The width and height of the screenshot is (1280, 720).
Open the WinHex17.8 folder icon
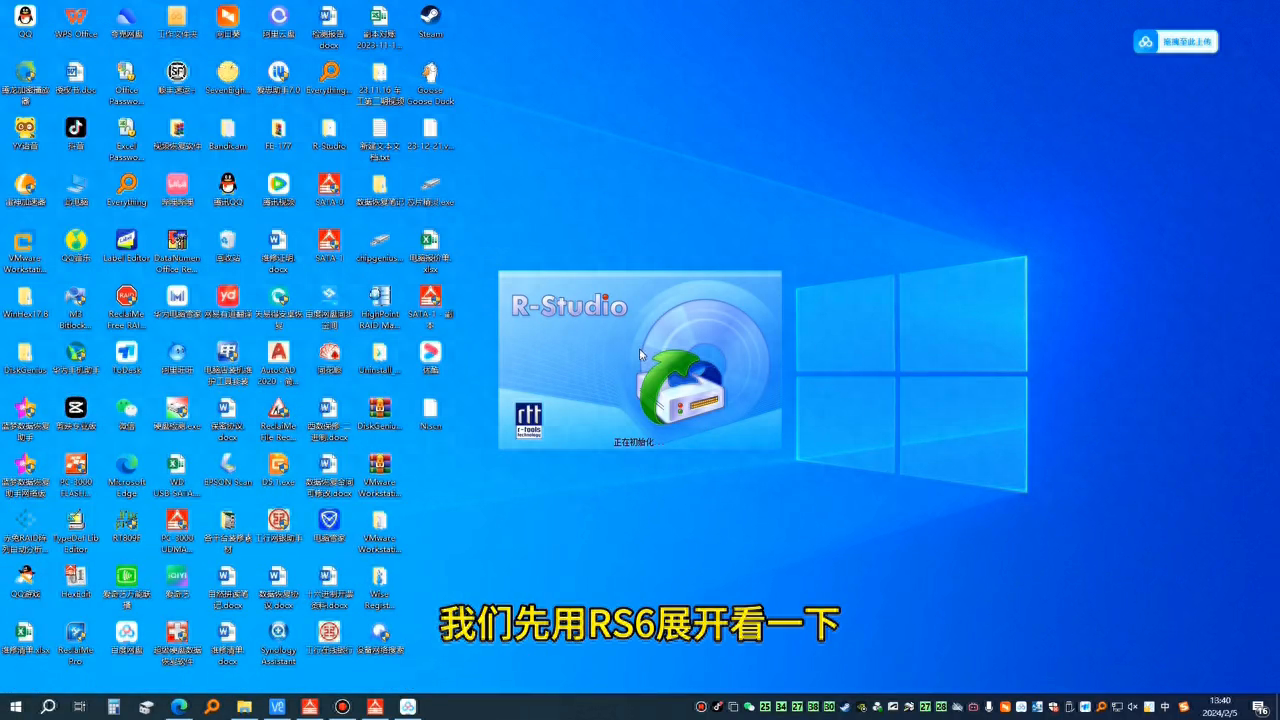pyautogui.click(x=25, y=297)
